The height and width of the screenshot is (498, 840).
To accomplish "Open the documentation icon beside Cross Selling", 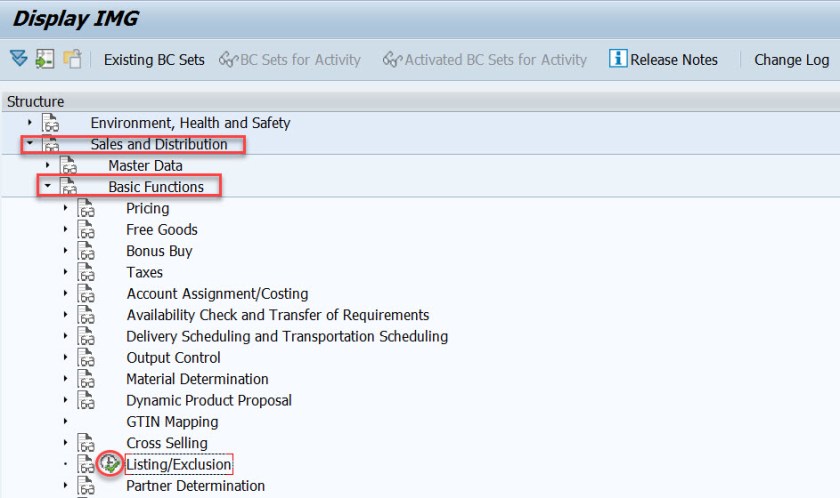I will pos(87,443).
